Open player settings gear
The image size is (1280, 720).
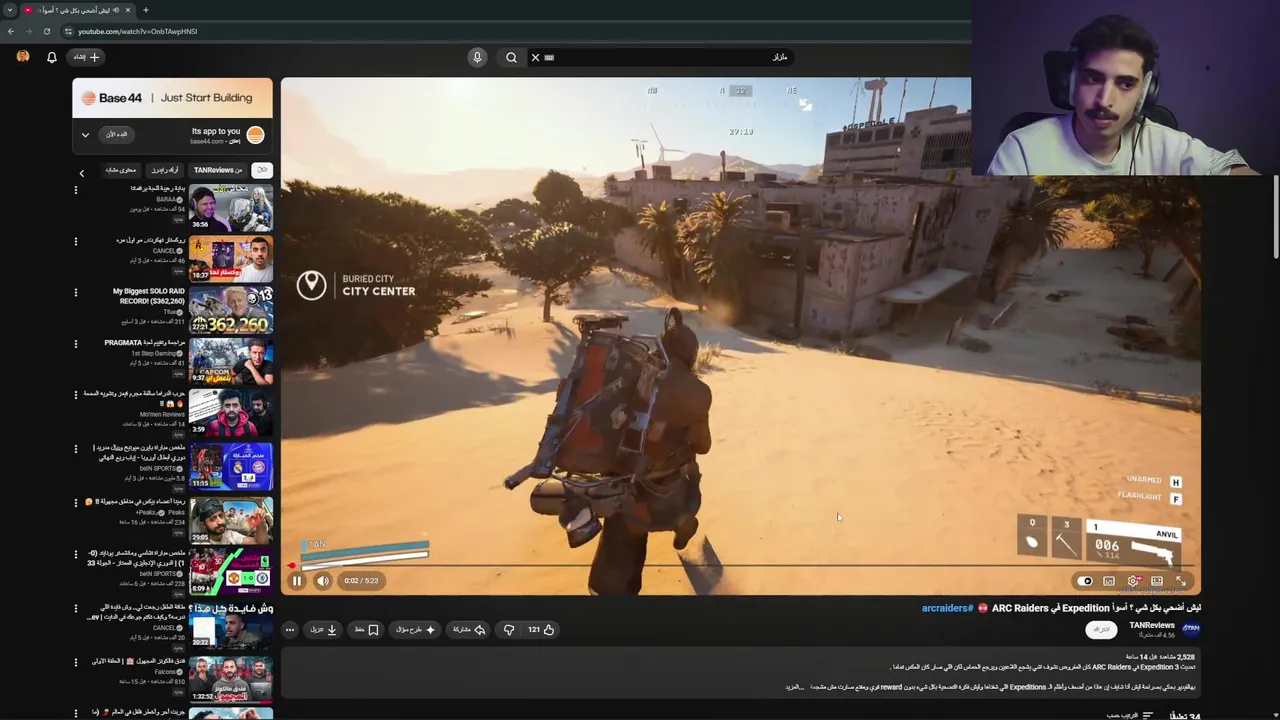tap(1133, 581)
